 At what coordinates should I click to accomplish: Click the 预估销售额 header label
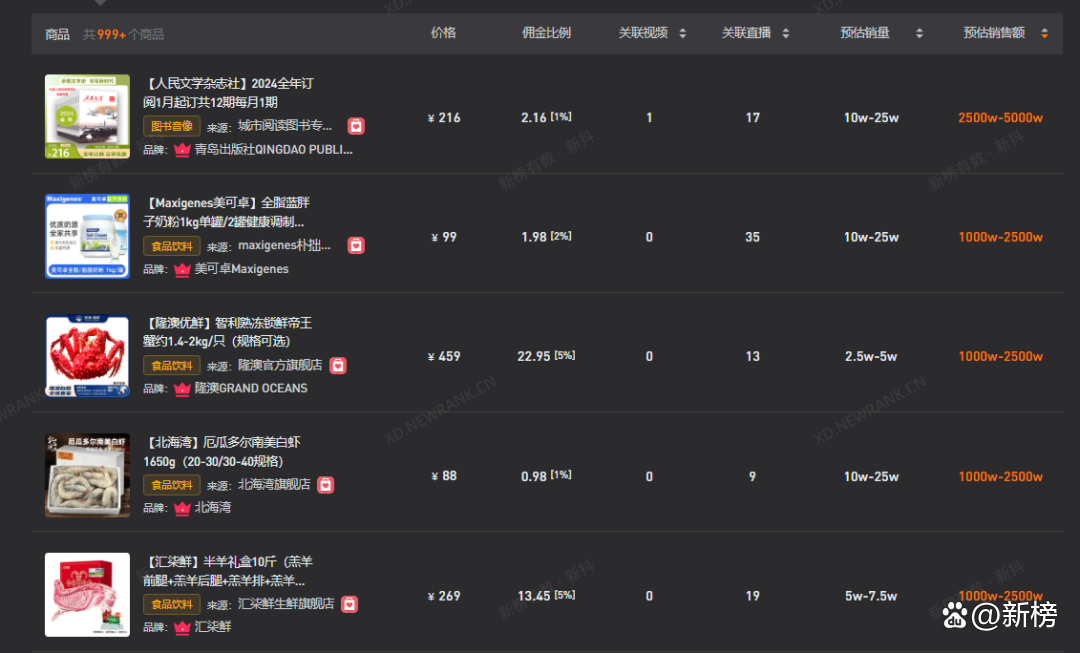[995, 33]
